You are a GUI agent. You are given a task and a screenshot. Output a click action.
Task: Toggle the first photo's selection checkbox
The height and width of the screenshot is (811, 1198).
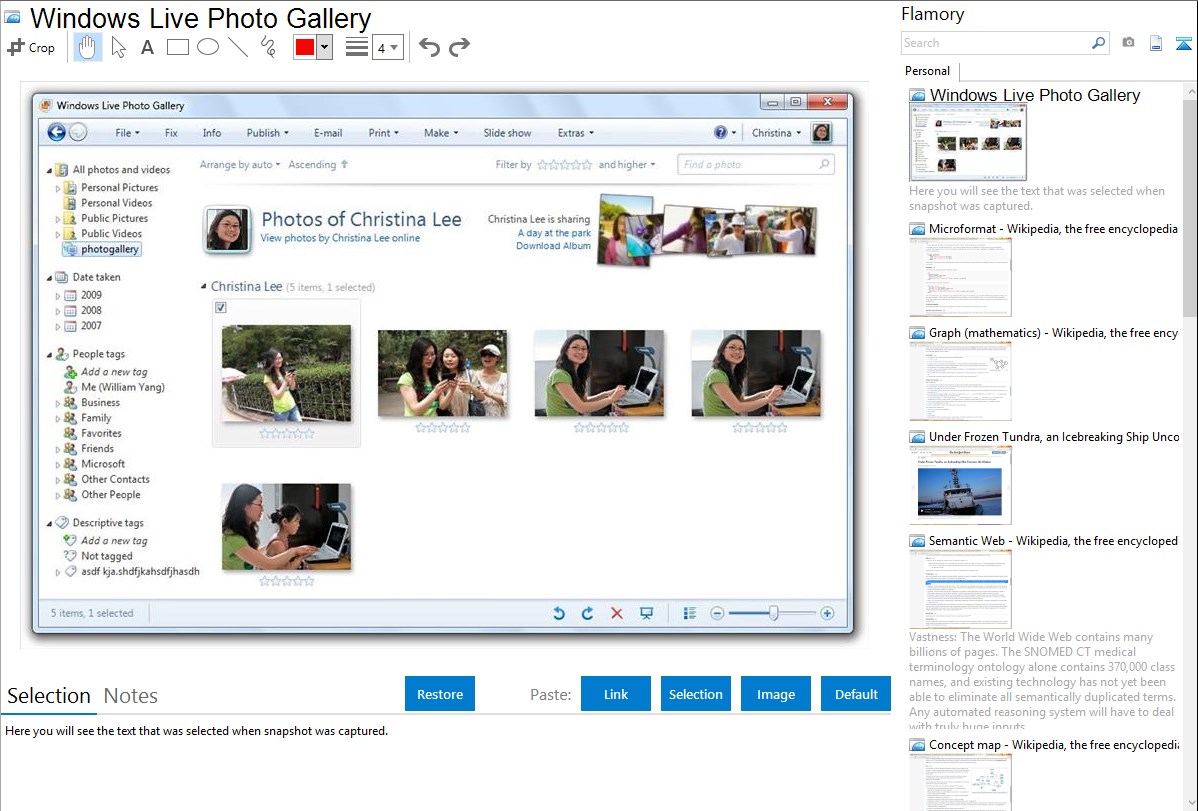(221, 307)
